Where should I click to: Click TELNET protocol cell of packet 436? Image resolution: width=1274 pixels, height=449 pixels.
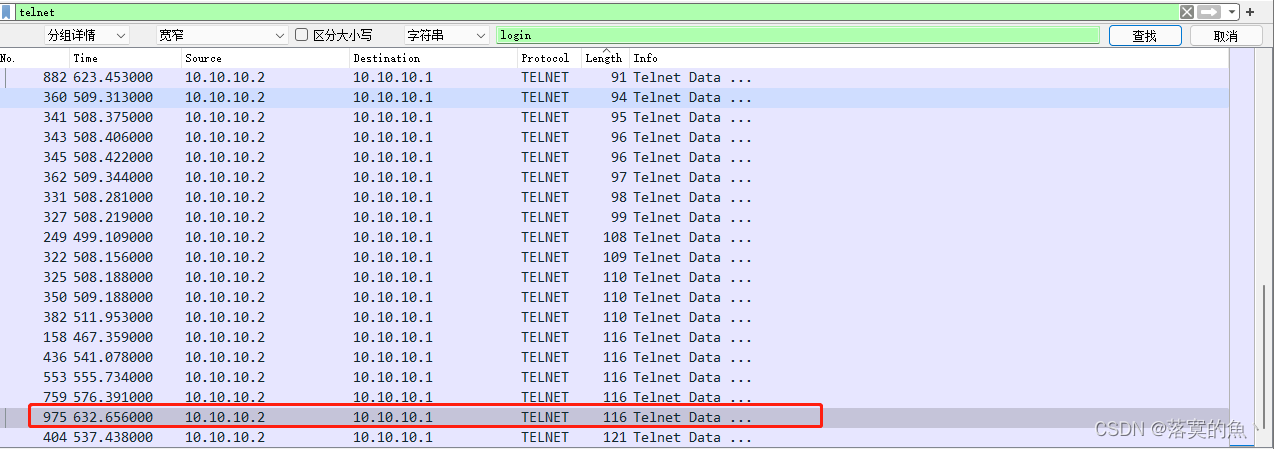point(545,357)
